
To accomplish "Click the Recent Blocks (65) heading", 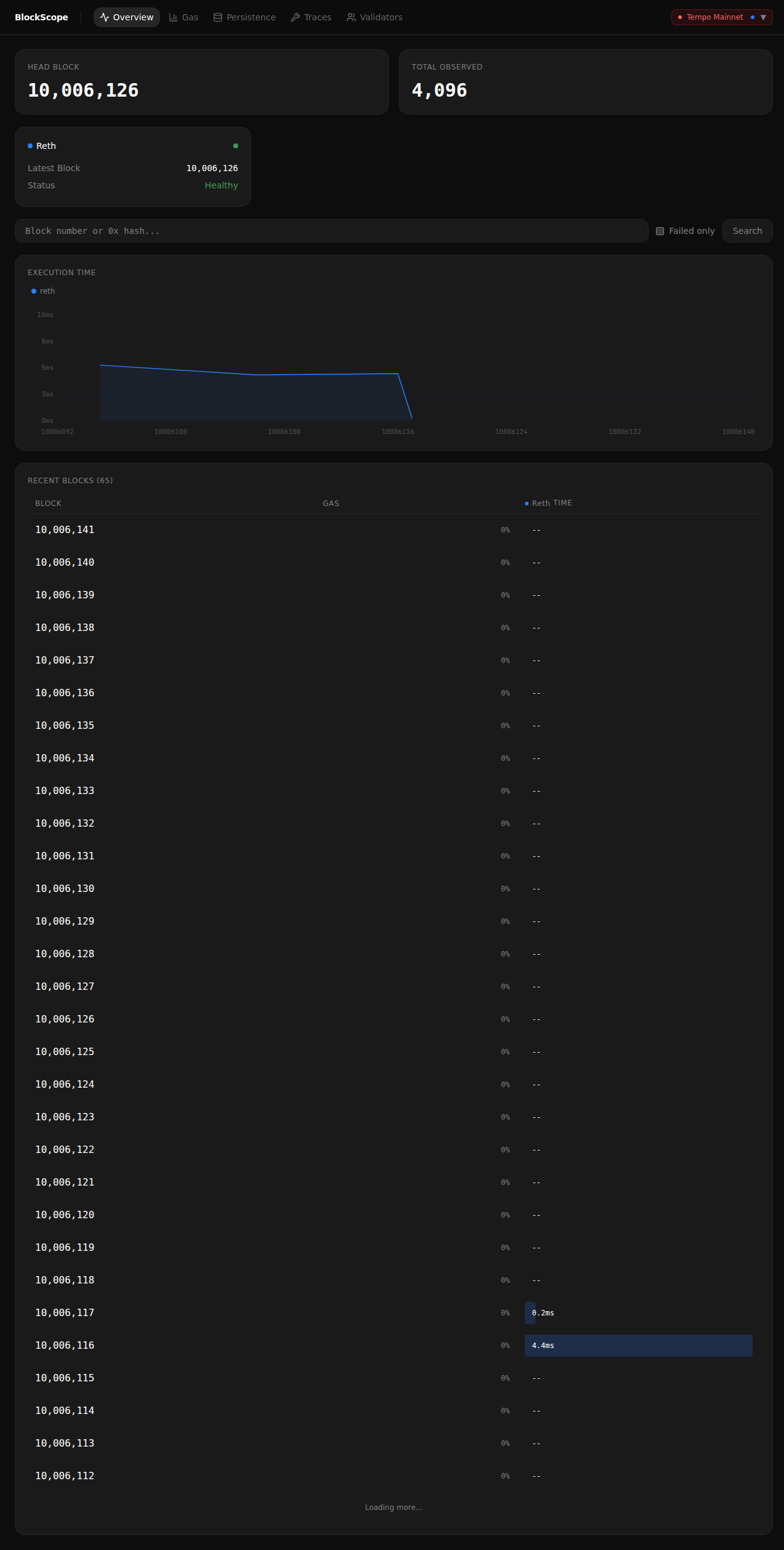I will (x=70, y=481).
